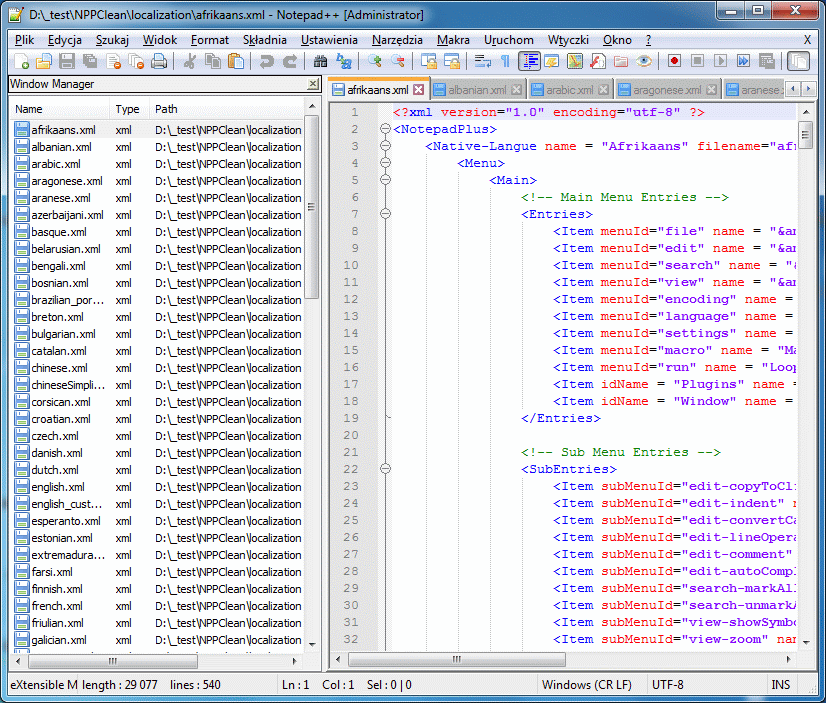This screenshot has height=703, width=826.
Task: Start macro recording with the red record icon
Action: pos(674,62)
